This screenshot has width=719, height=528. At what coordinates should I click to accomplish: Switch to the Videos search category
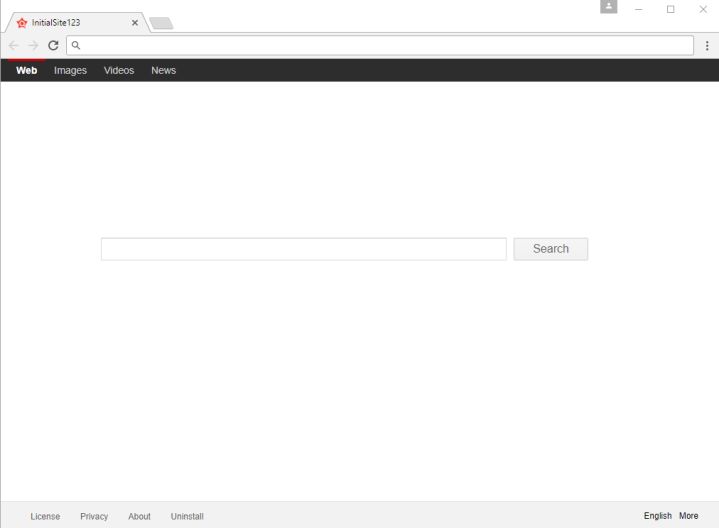coord(119,70)
